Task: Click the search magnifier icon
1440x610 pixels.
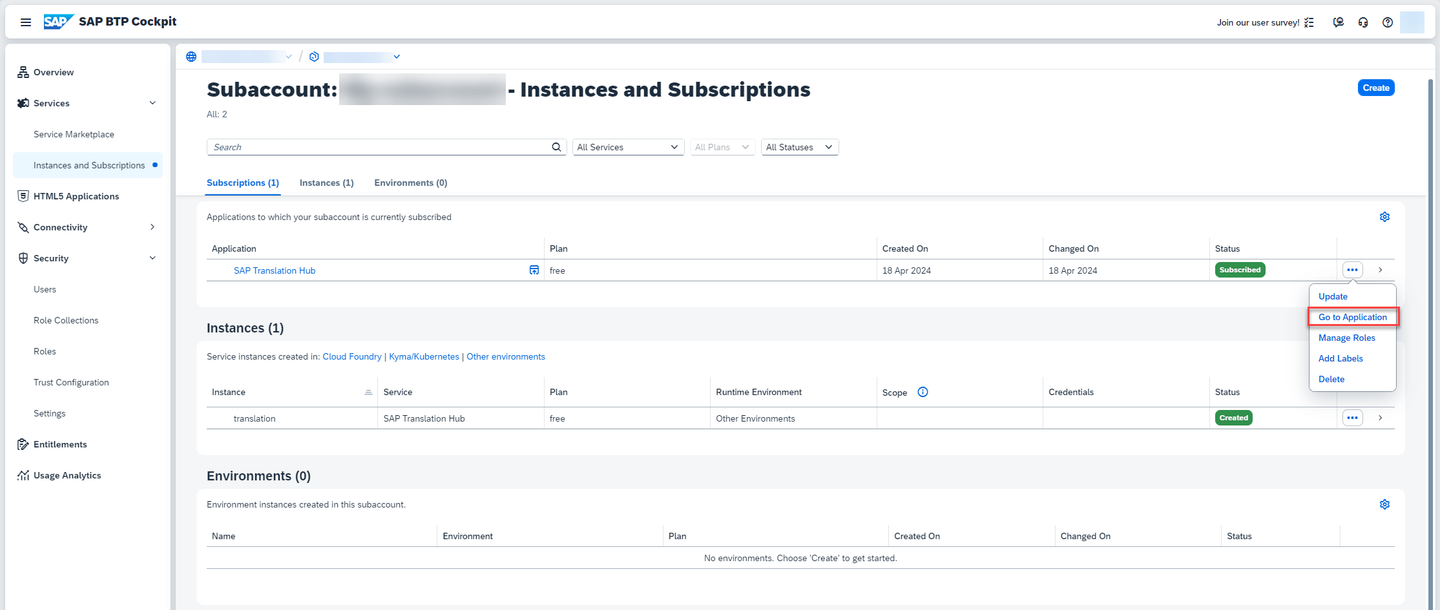Action: coord(558,147)
